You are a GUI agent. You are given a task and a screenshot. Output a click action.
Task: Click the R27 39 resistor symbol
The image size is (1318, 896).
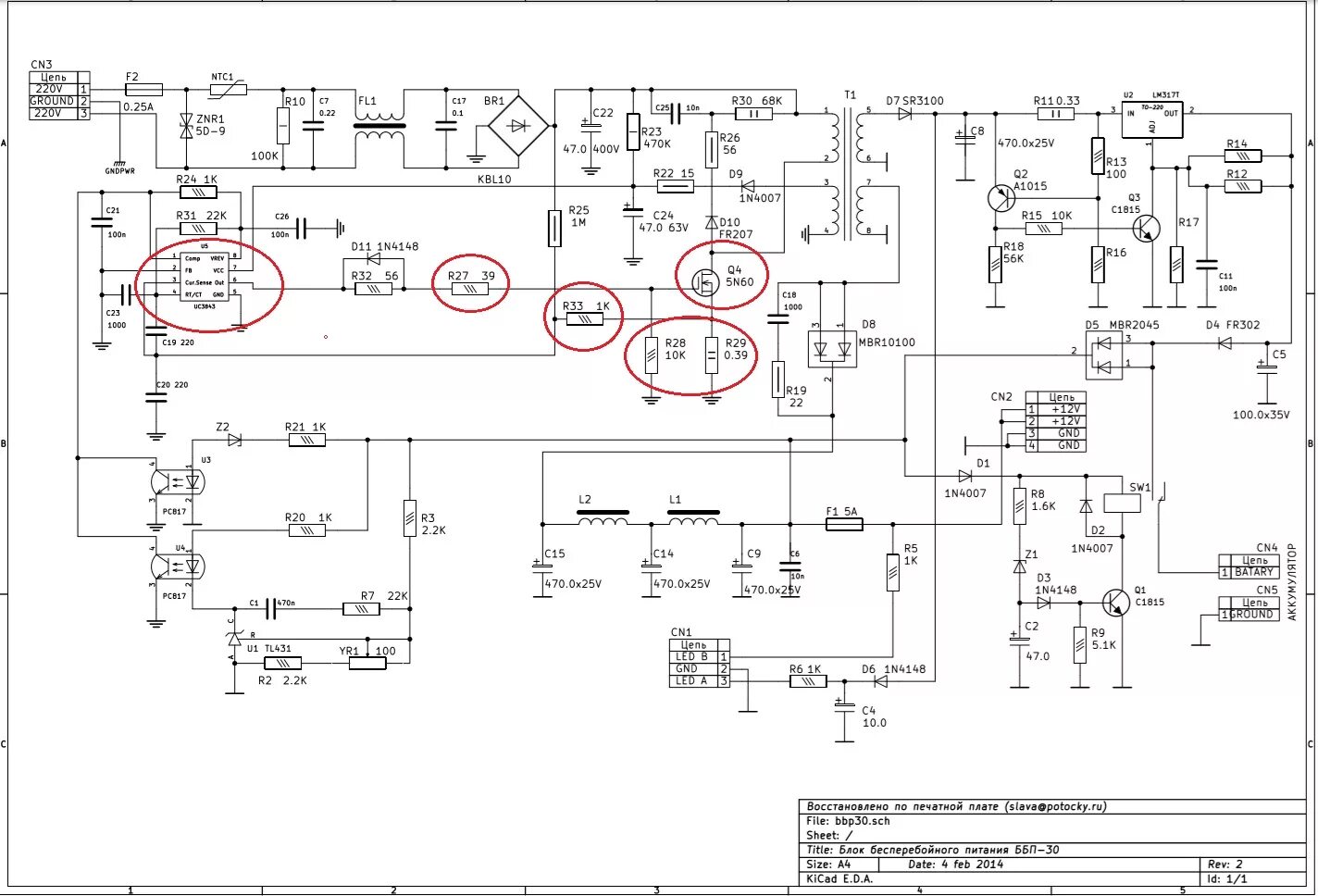pyautogui.click(x=470, y=289)
